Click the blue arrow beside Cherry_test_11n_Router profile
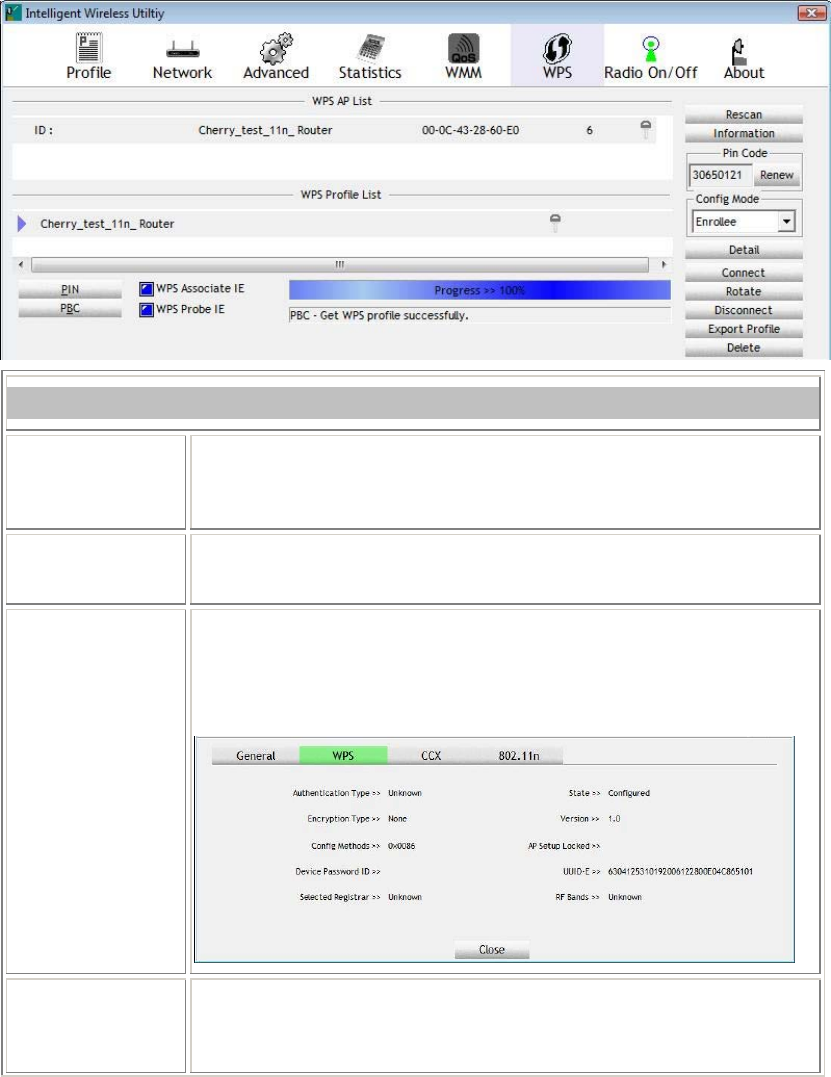The width and height of the screenshot is (831, 1077). click(21, 223)
